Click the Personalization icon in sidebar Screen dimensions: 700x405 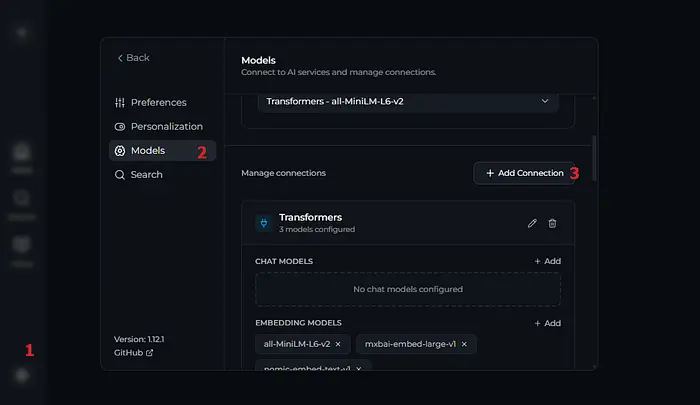point(120,127)
